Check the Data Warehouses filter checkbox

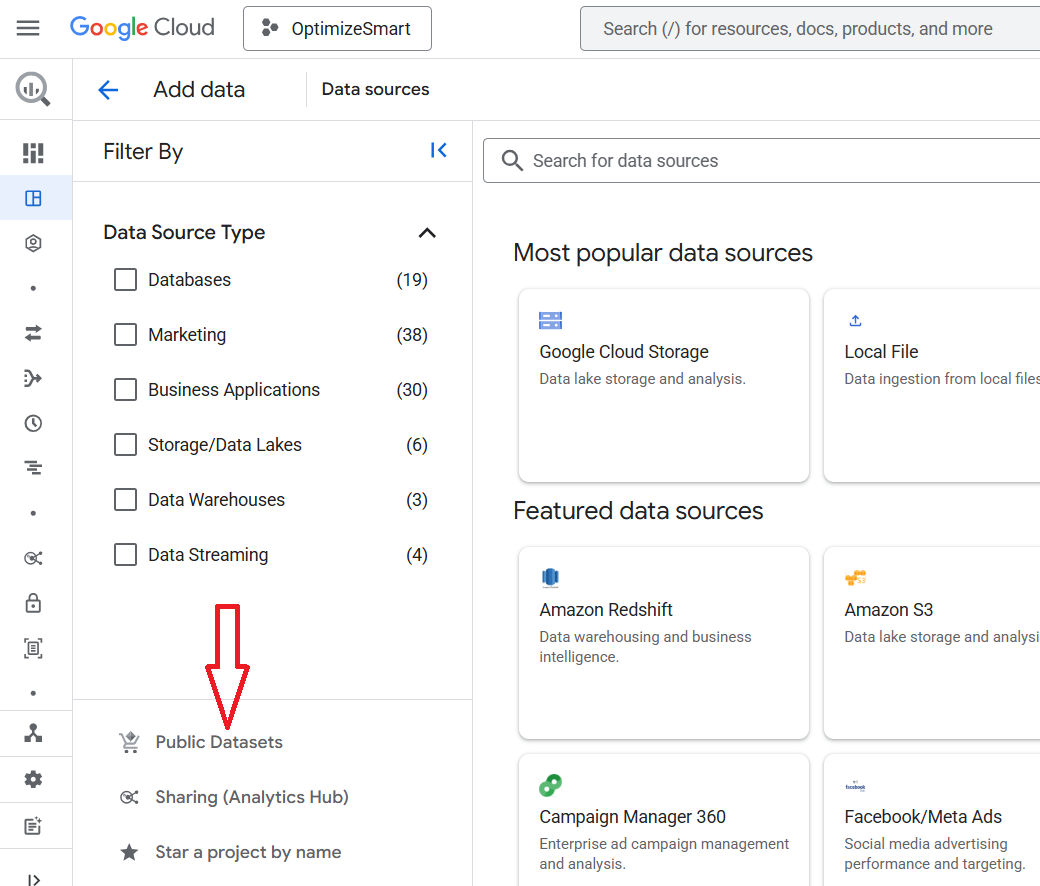tap(125, 499)
